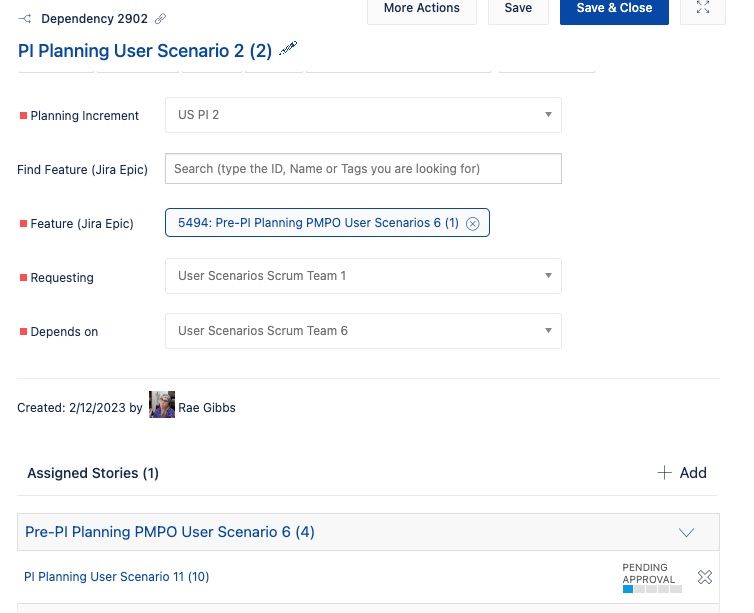The image size is (754, 613).
Task: Copy link icon next to Dependency 2902
Action: [x=161, y=19]
